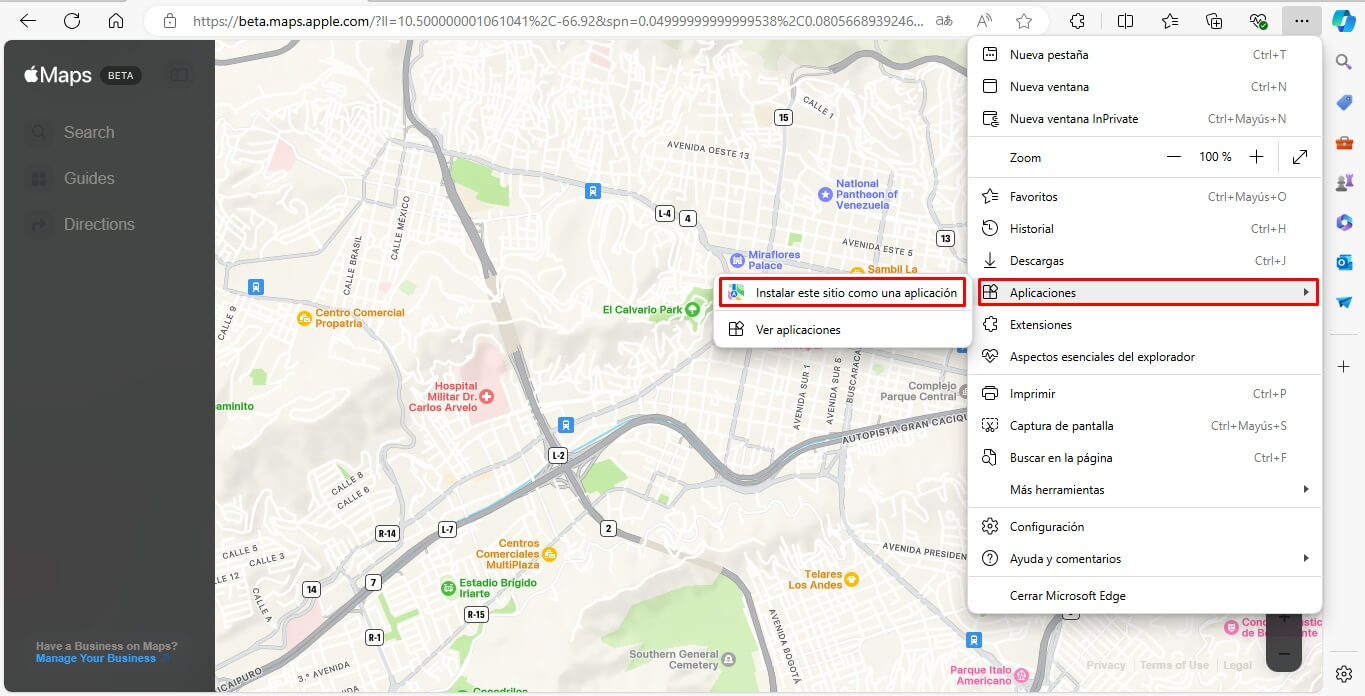Select the Centro Comercial Propatria marker
Viewport: 1365px width, 696px height.
coord(305,318)
